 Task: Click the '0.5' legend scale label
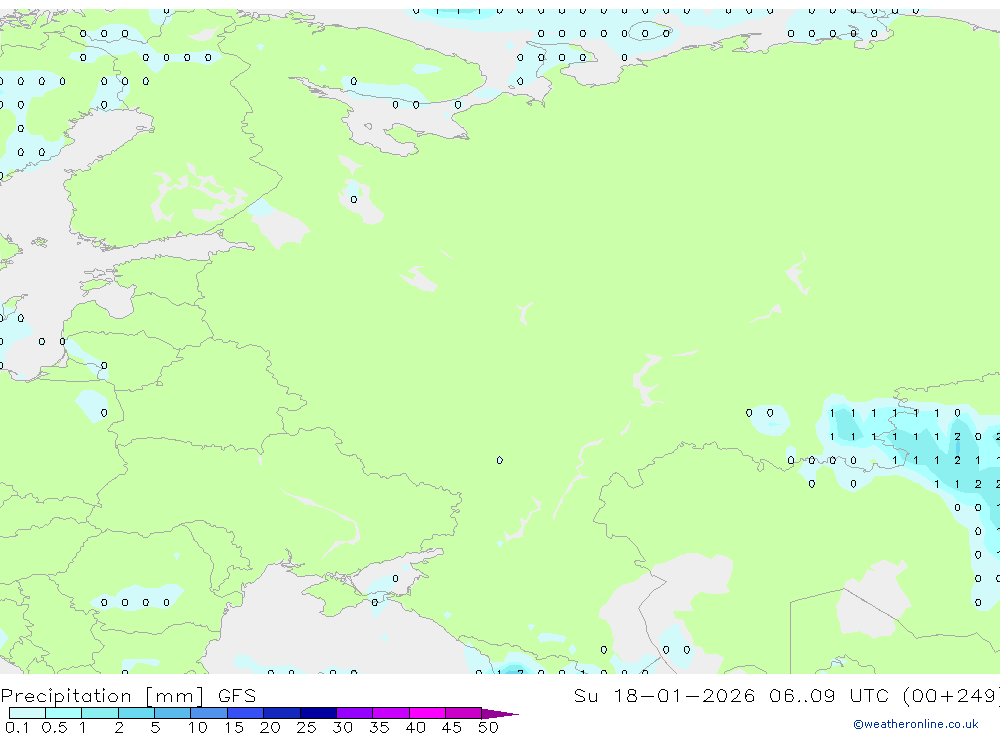tap(54, 727)
